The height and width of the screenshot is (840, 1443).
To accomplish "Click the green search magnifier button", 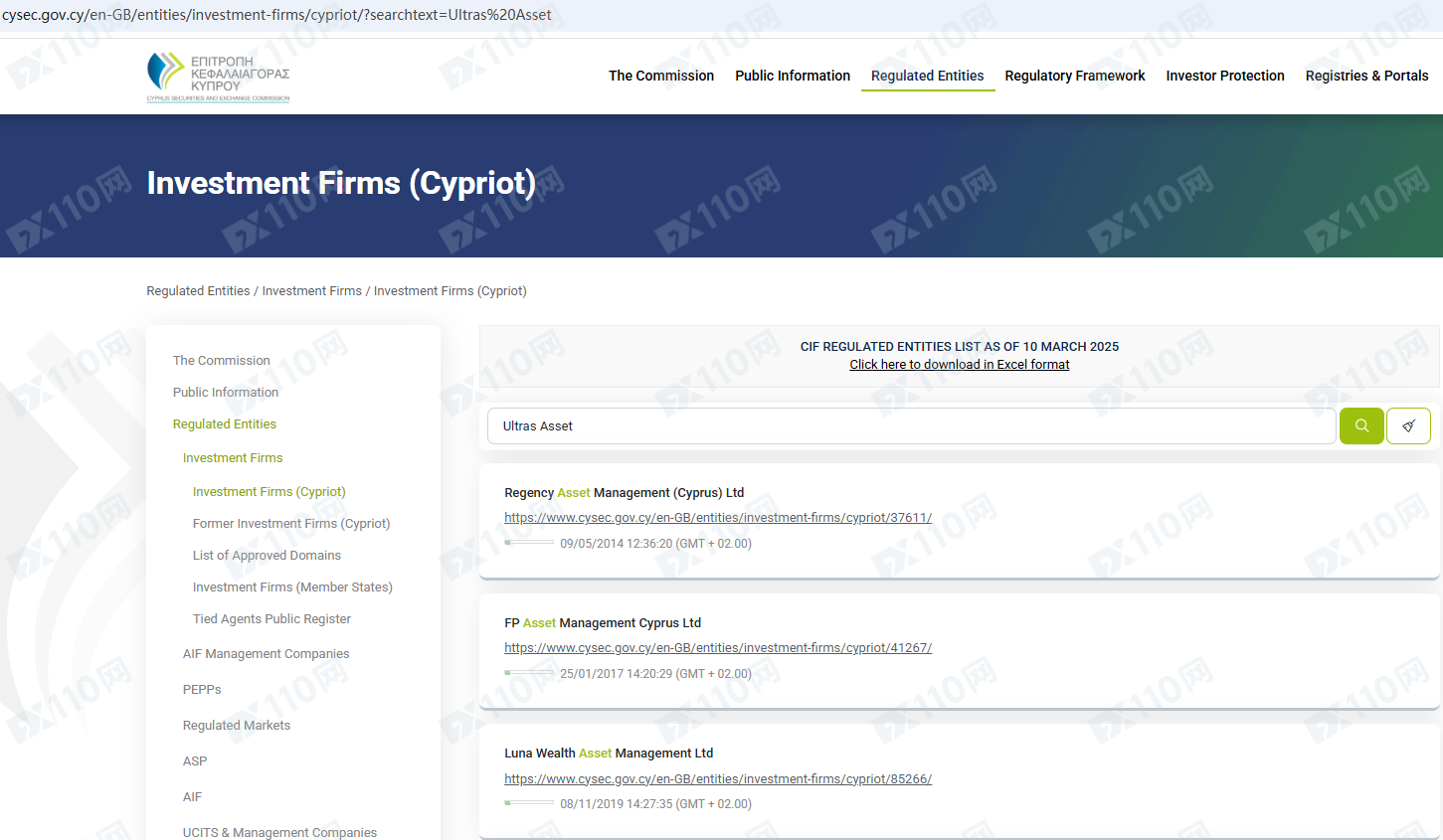I will (x=1360, y=425).
